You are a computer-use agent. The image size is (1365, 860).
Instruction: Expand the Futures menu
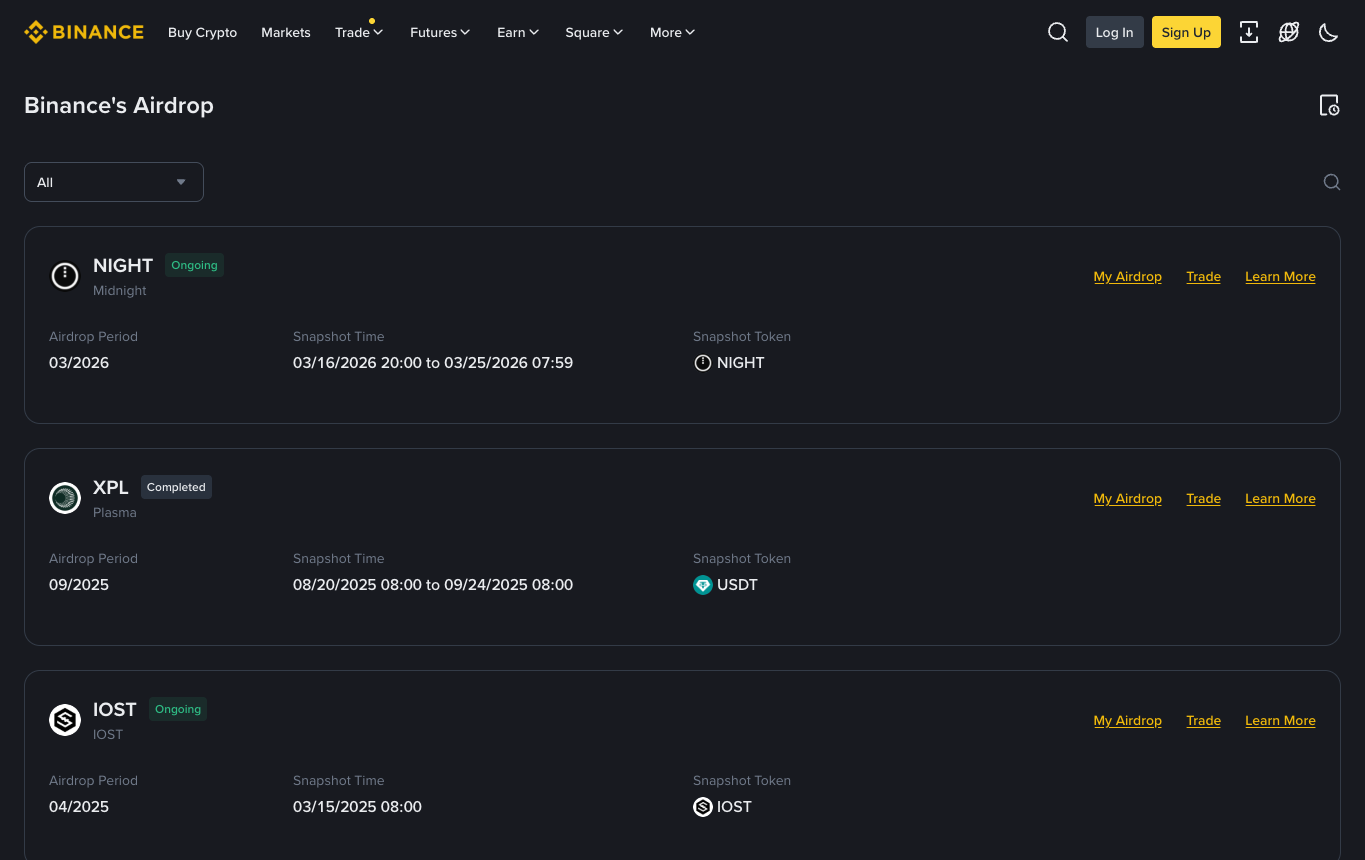(x=440, y=32)
